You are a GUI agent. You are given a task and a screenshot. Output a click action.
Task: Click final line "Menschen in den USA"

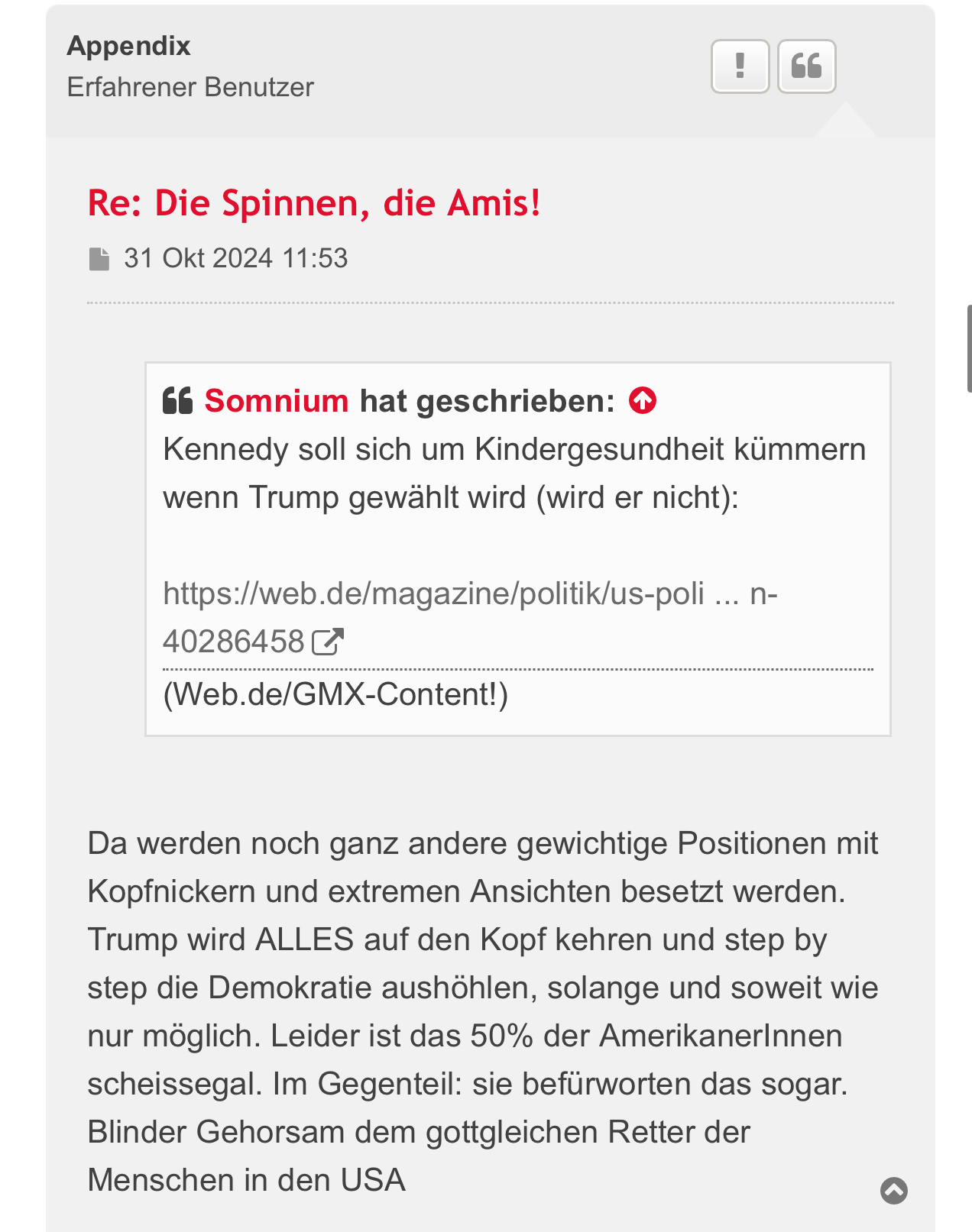coord(246,1180)
